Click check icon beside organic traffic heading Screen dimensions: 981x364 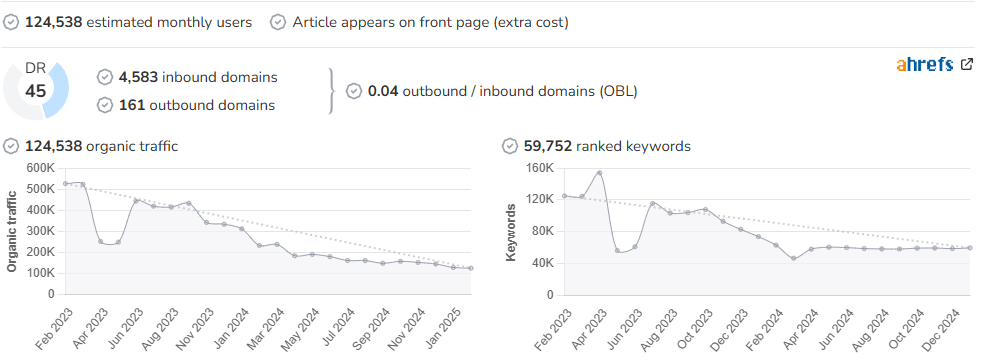[11, 146]
